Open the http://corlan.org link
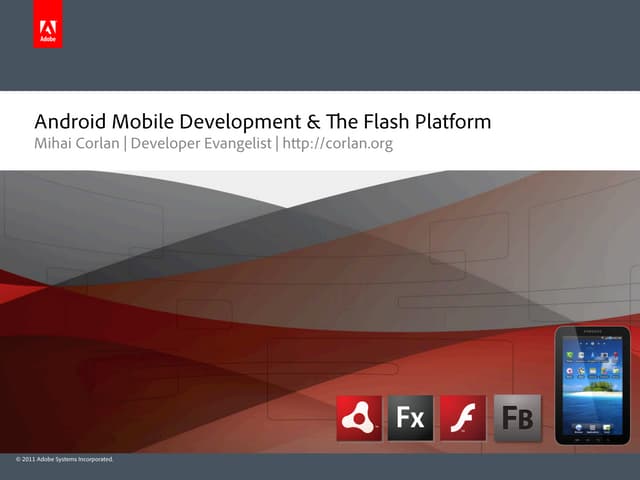The width and height of the screenshot is (640, 480). 337,145
